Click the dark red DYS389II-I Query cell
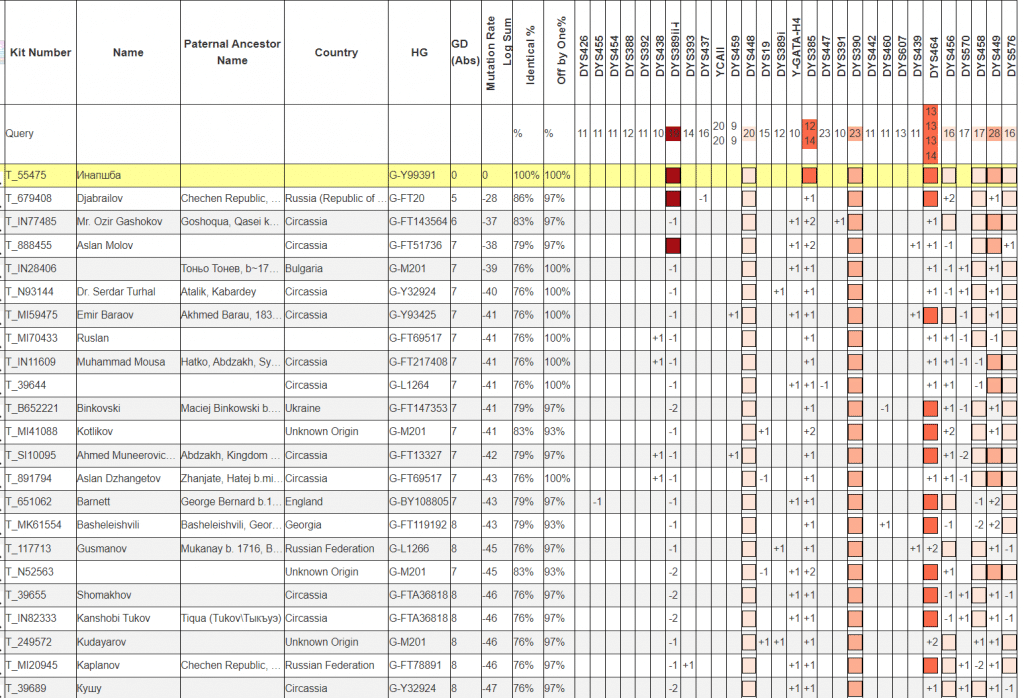The image size is (1024, 698). coord(674,133)
